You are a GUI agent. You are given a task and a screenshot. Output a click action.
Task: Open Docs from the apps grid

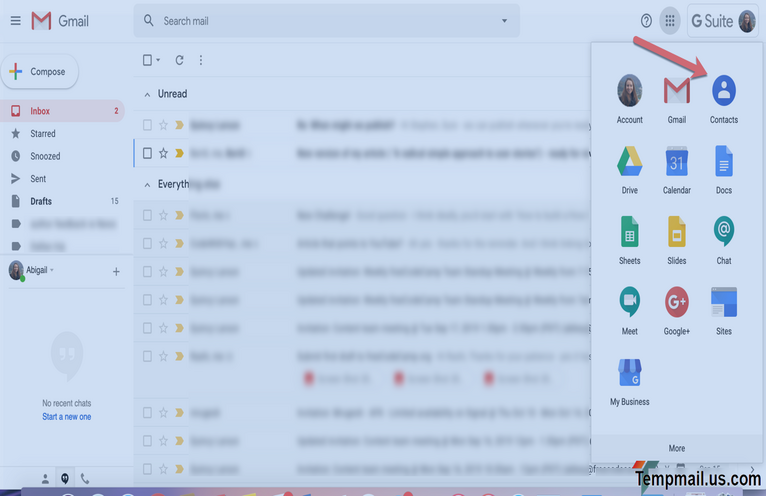pyautogui.click(x=723, y=162)
